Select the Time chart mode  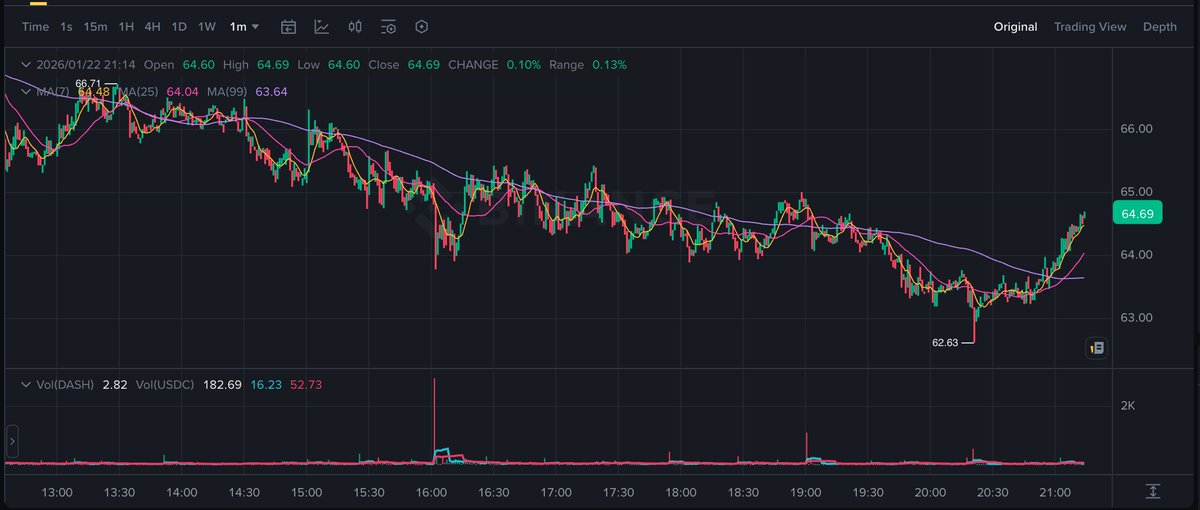click(x=35, y=27)
